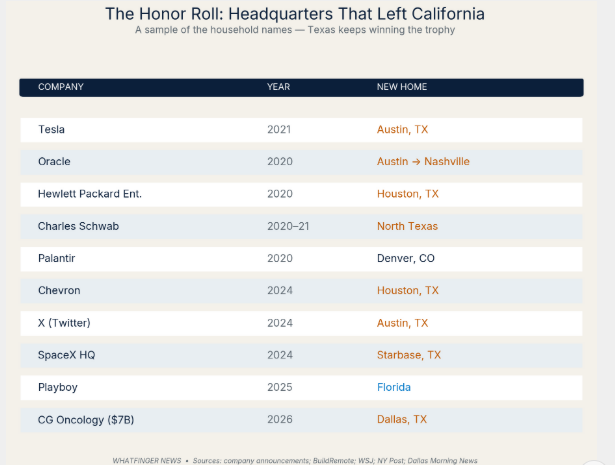Viewport: 615px width, 465px height.
Task: Click the WHATFINGER NEWS sources footer
Action: [295, 461]
